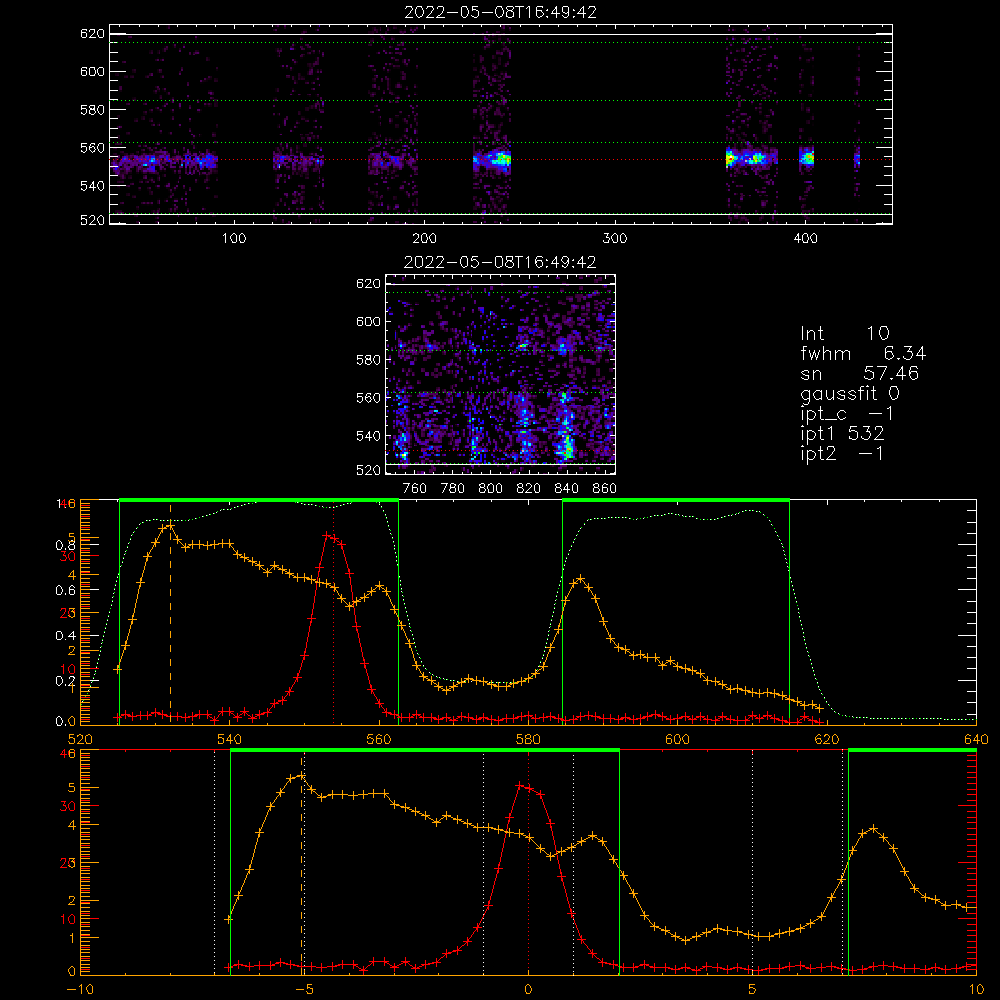1000x1000 pixels.
Task: Click x-axis label 840 in middle image
Action: tap(566, 489)
